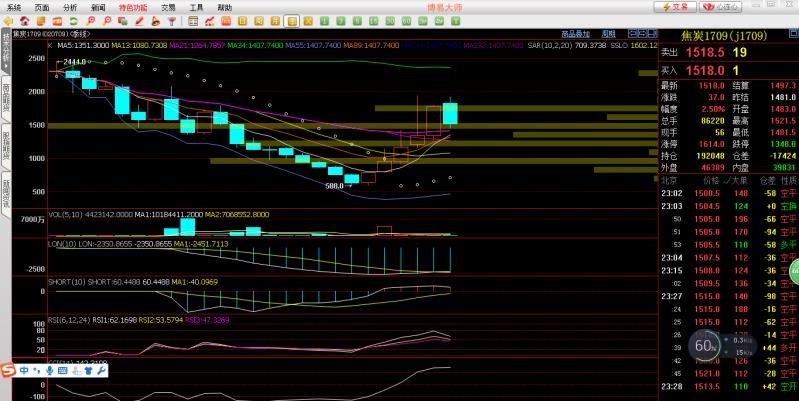Open the 特色功能 menu
Viewport: 799px width, 401px height.
tap(133, 8)
